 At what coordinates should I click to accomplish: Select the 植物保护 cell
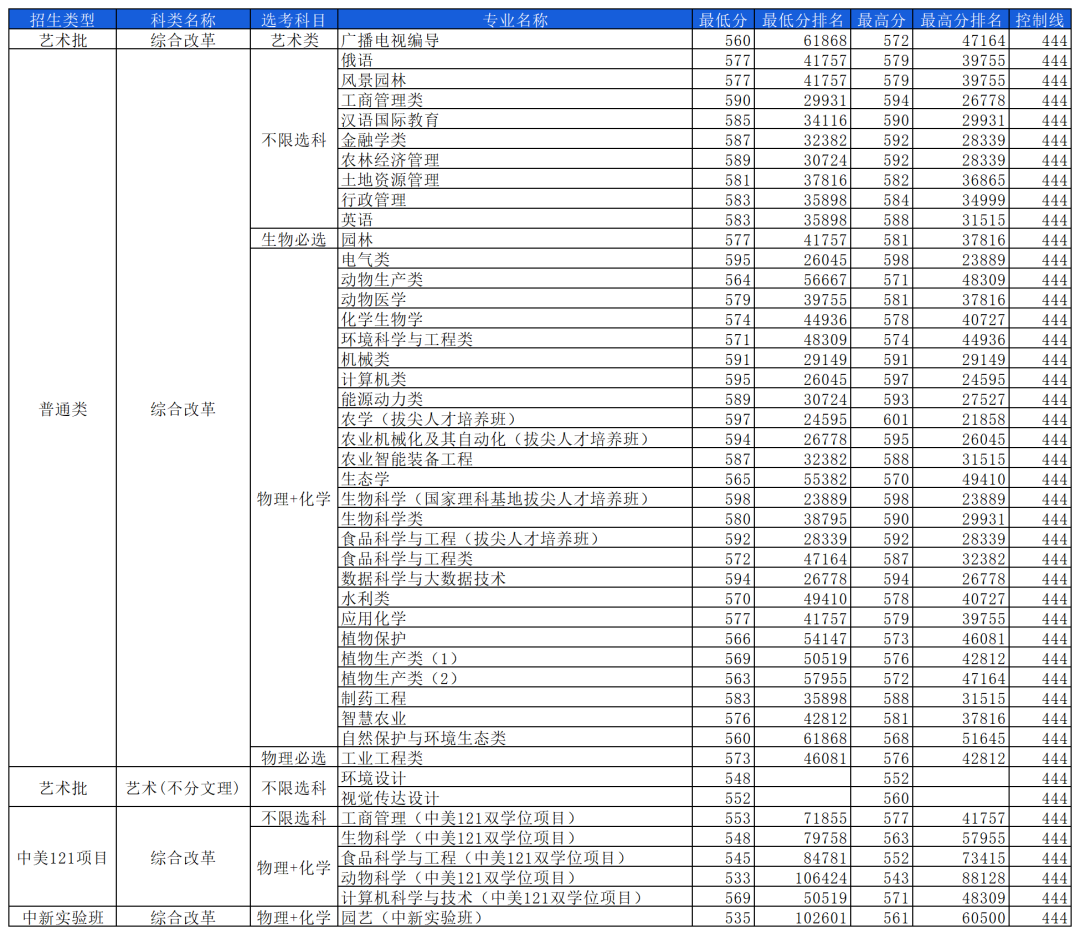tap(515, 639)
